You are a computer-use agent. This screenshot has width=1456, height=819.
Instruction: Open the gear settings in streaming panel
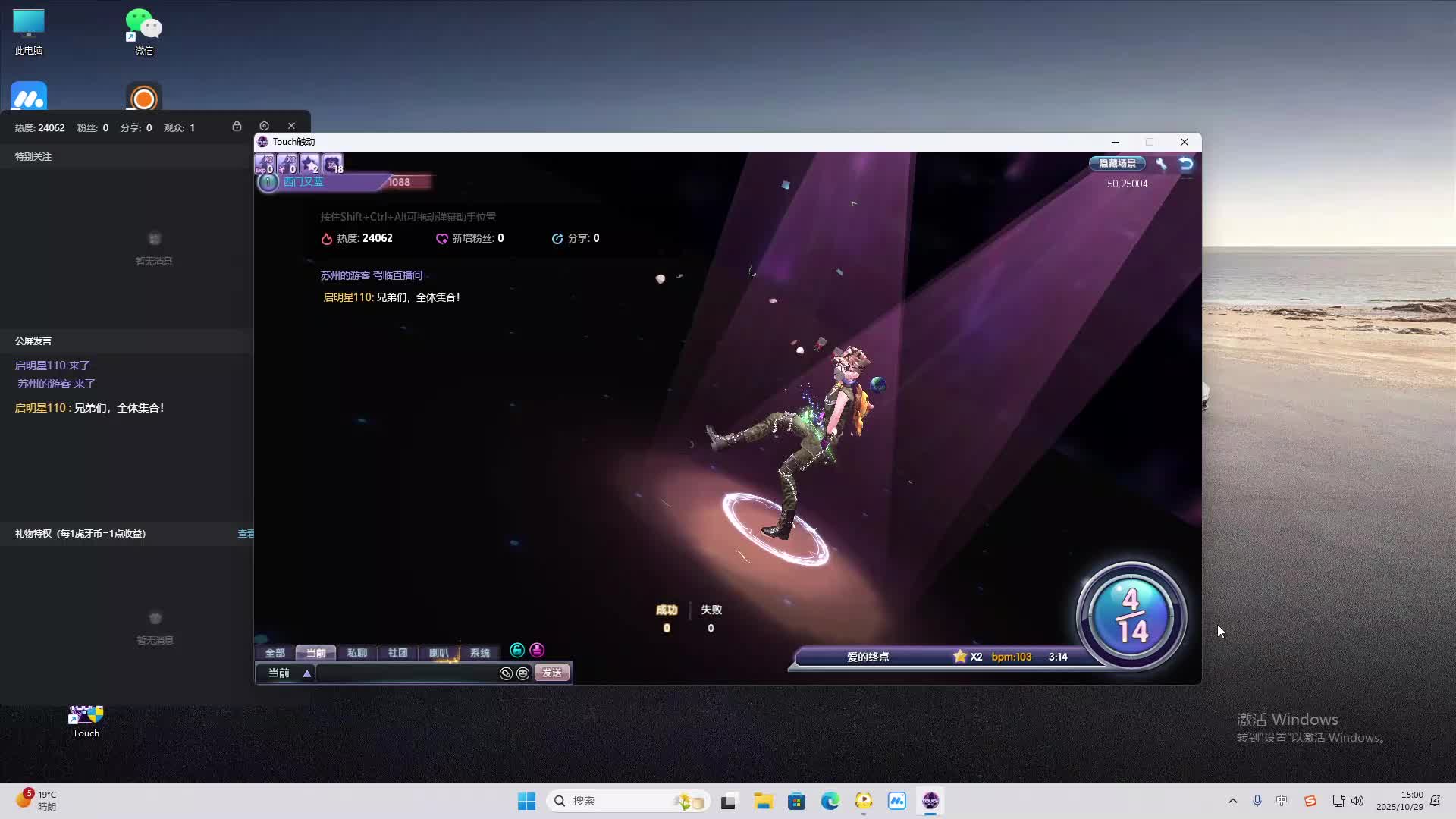[x=264, y=126]
